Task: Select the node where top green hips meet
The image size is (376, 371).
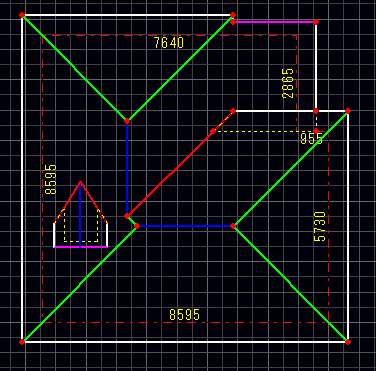Action: point(127,121)
